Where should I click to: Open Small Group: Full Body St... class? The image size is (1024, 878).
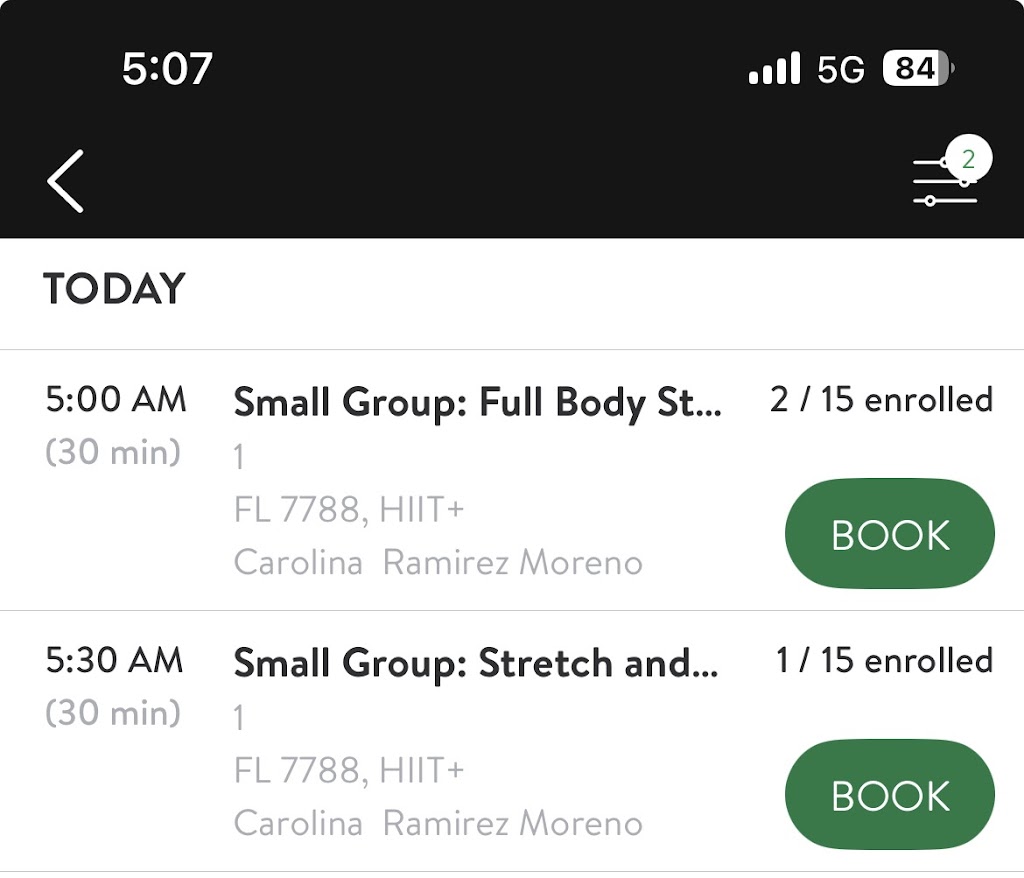coord(476,403)
